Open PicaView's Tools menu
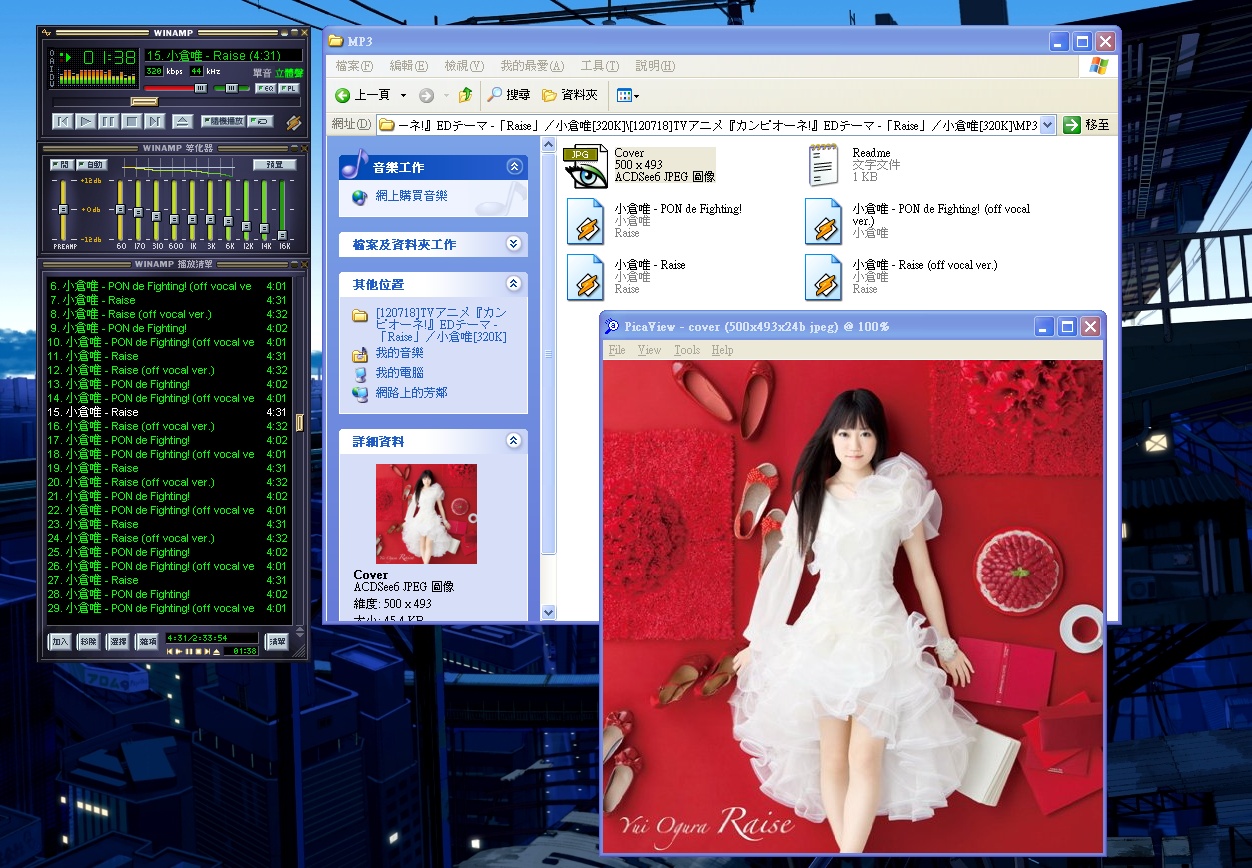Viewport: 1252px width, 868px height. 687,350
